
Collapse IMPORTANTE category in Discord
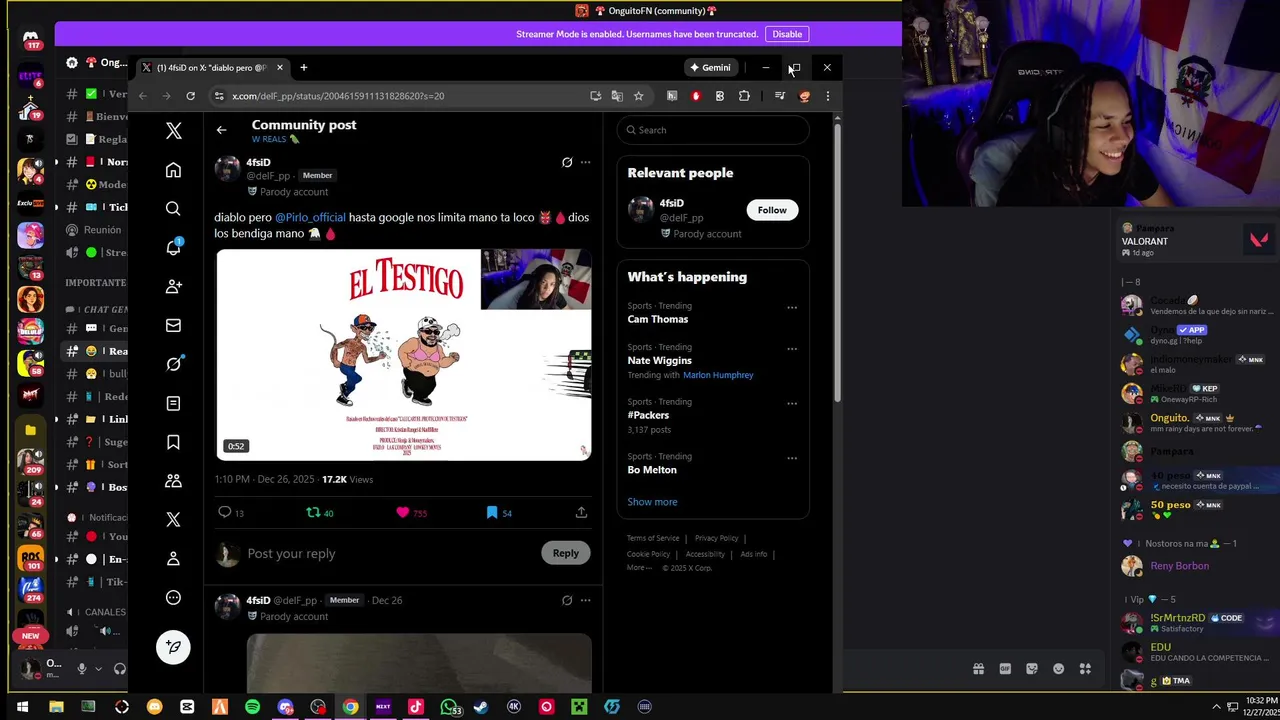pyautogui.click(x=95, y=283)
